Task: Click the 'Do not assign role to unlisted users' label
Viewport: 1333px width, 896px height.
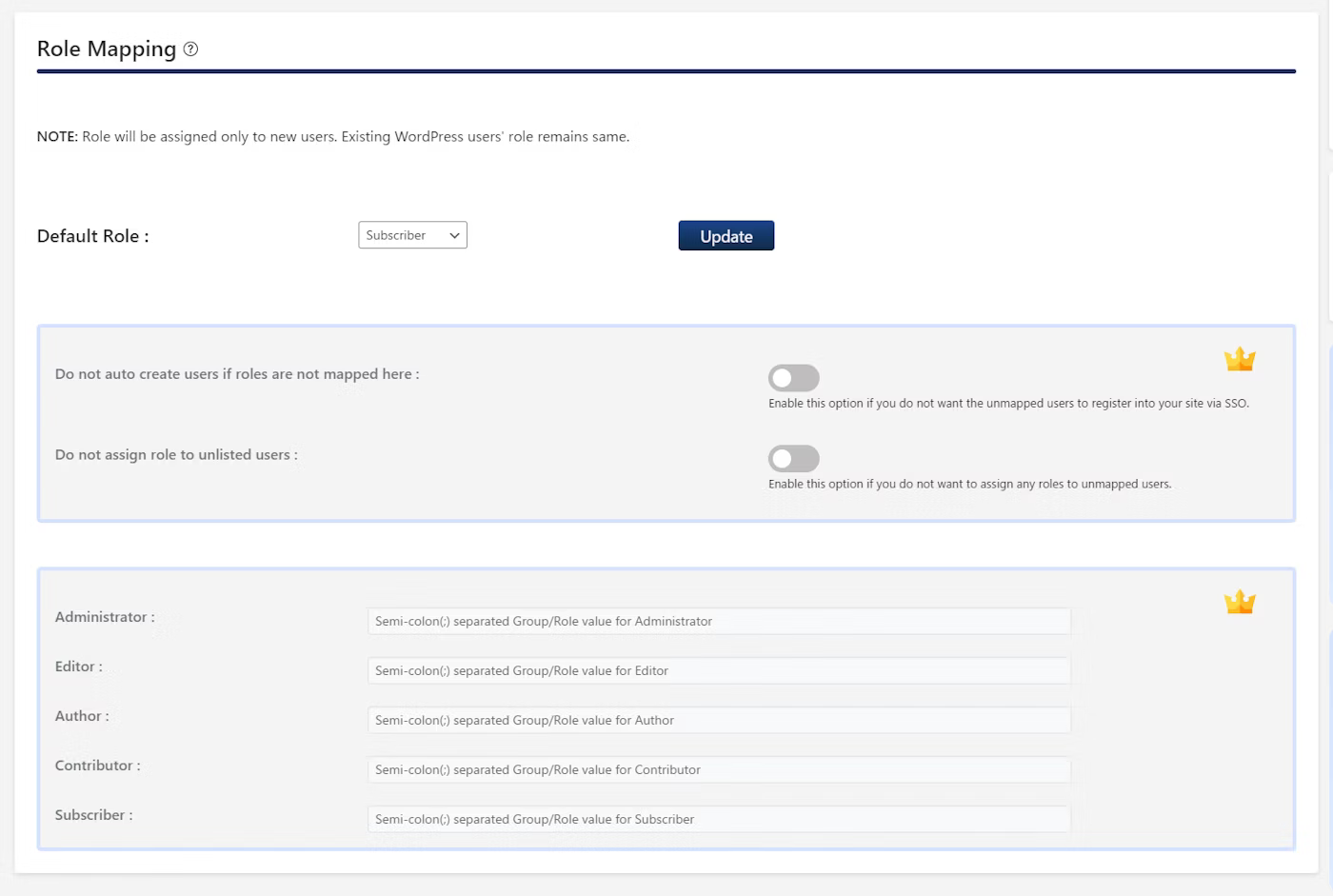Action: 176,455
